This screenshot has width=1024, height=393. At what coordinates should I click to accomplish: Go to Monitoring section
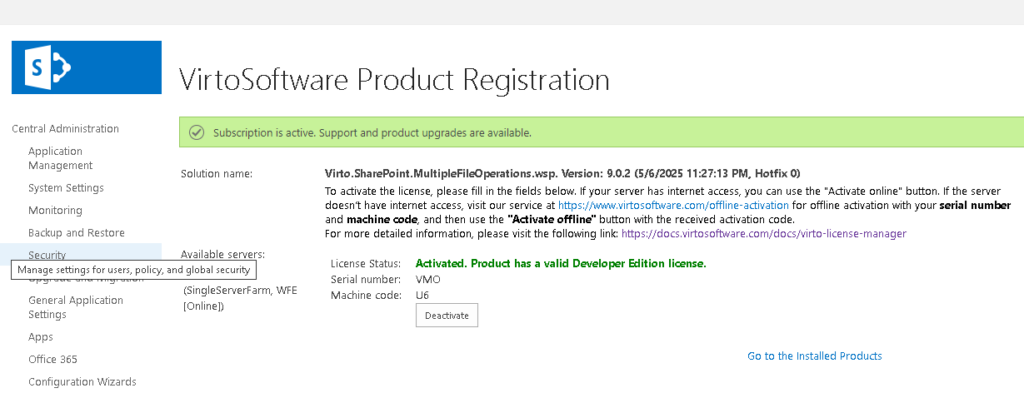click(x=55, y=210)
